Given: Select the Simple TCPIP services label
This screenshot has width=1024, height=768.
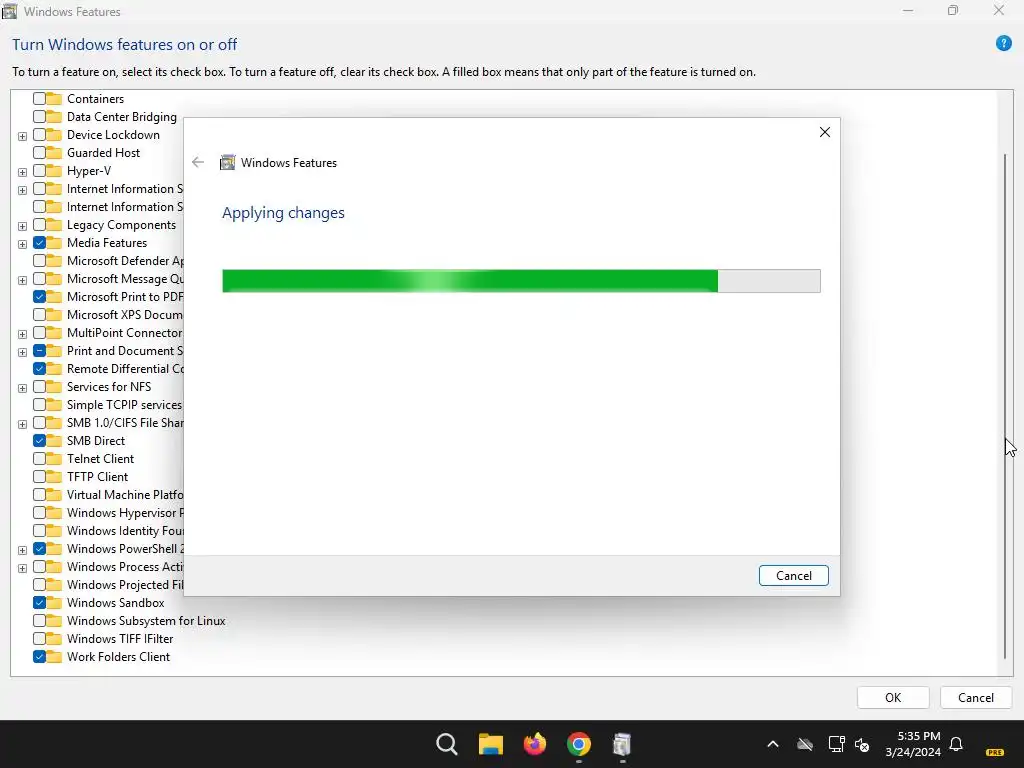Looking at the screenshot, I should (124, 405).
